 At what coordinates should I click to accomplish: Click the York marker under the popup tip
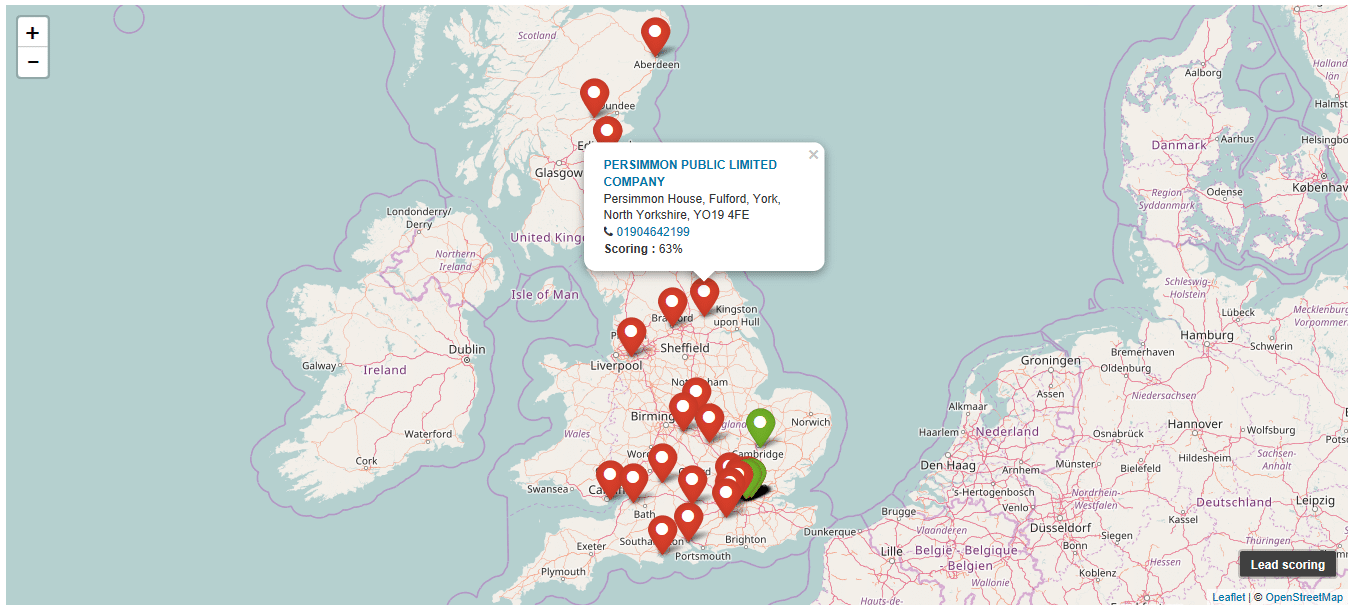704,296
